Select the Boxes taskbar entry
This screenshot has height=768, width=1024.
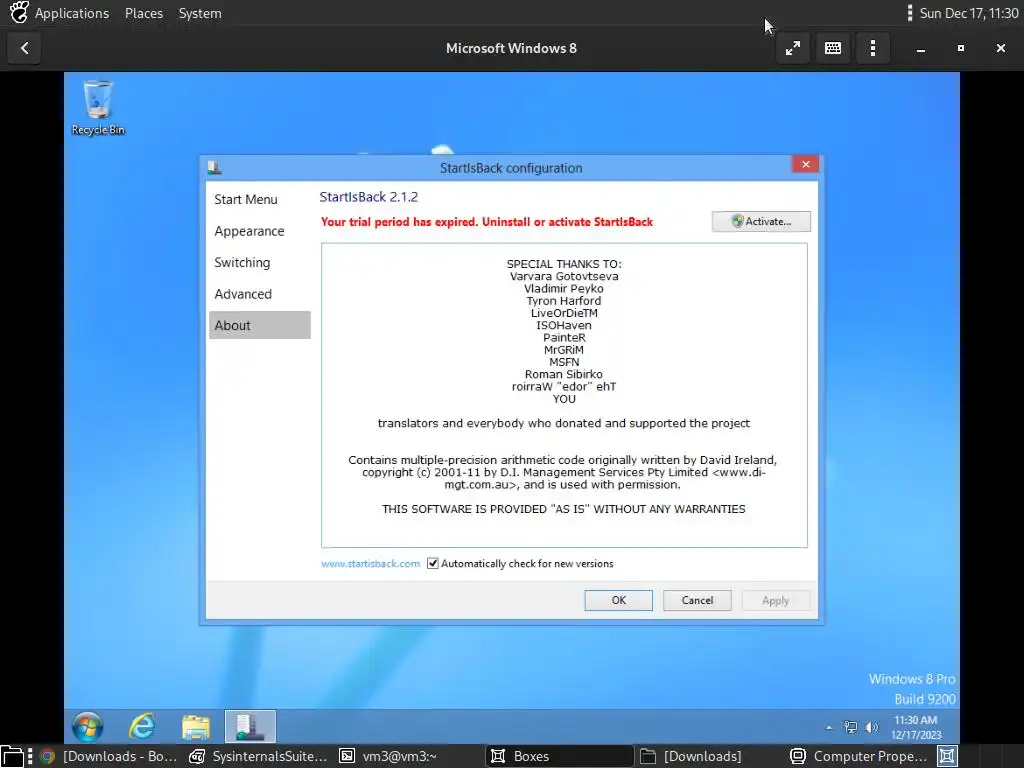tap(560, 756)
